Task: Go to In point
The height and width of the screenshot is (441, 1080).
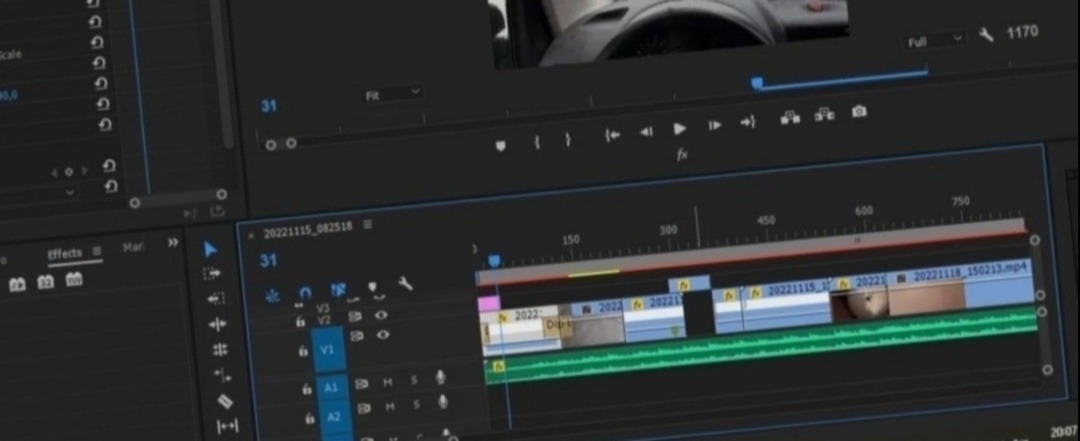Action: click(x=612, y=136)
